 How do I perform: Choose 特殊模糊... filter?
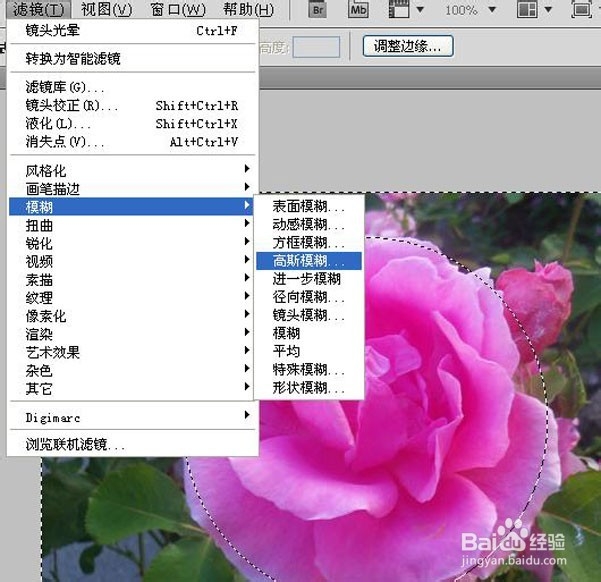click(x=309, y=370)
